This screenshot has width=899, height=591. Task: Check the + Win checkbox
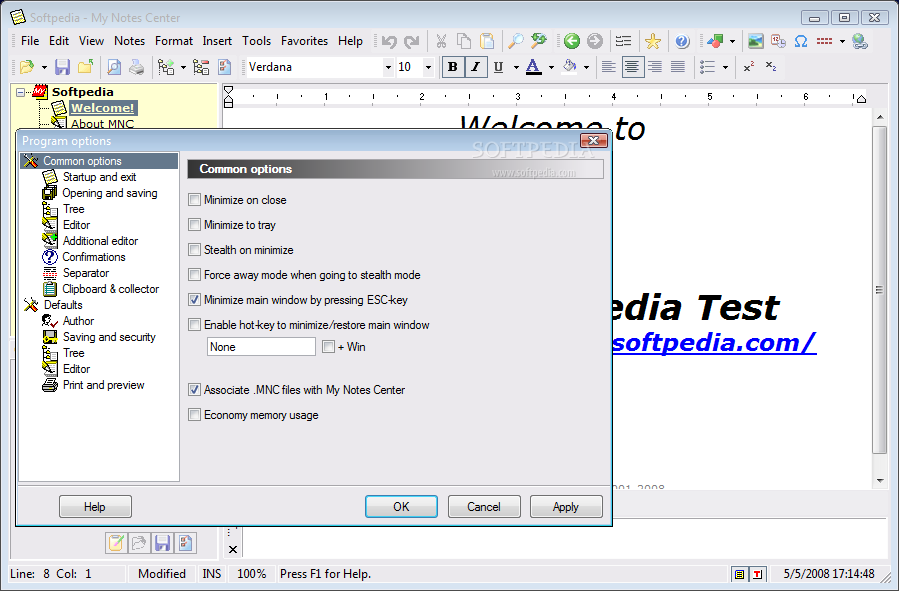(x=328, y=347)
